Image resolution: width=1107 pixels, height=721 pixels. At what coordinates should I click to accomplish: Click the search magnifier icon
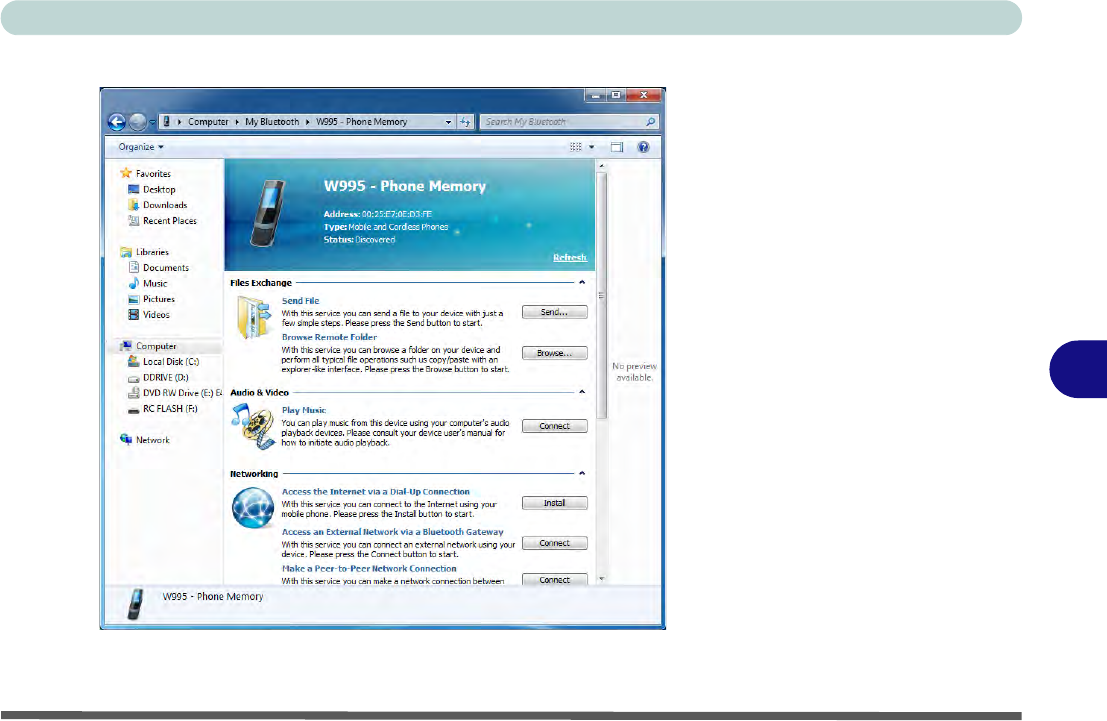651,122
